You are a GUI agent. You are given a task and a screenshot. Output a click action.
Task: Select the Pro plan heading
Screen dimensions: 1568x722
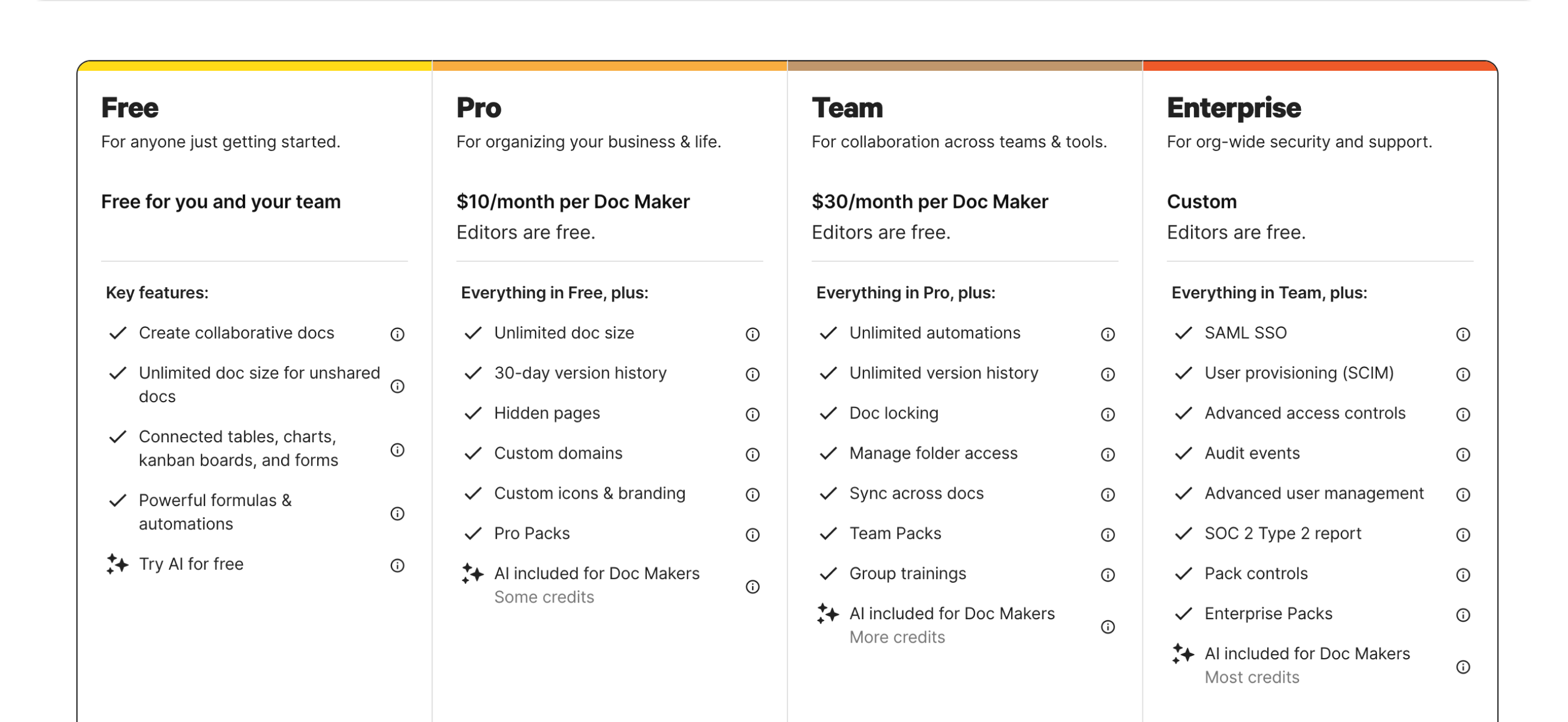(479, 107)
